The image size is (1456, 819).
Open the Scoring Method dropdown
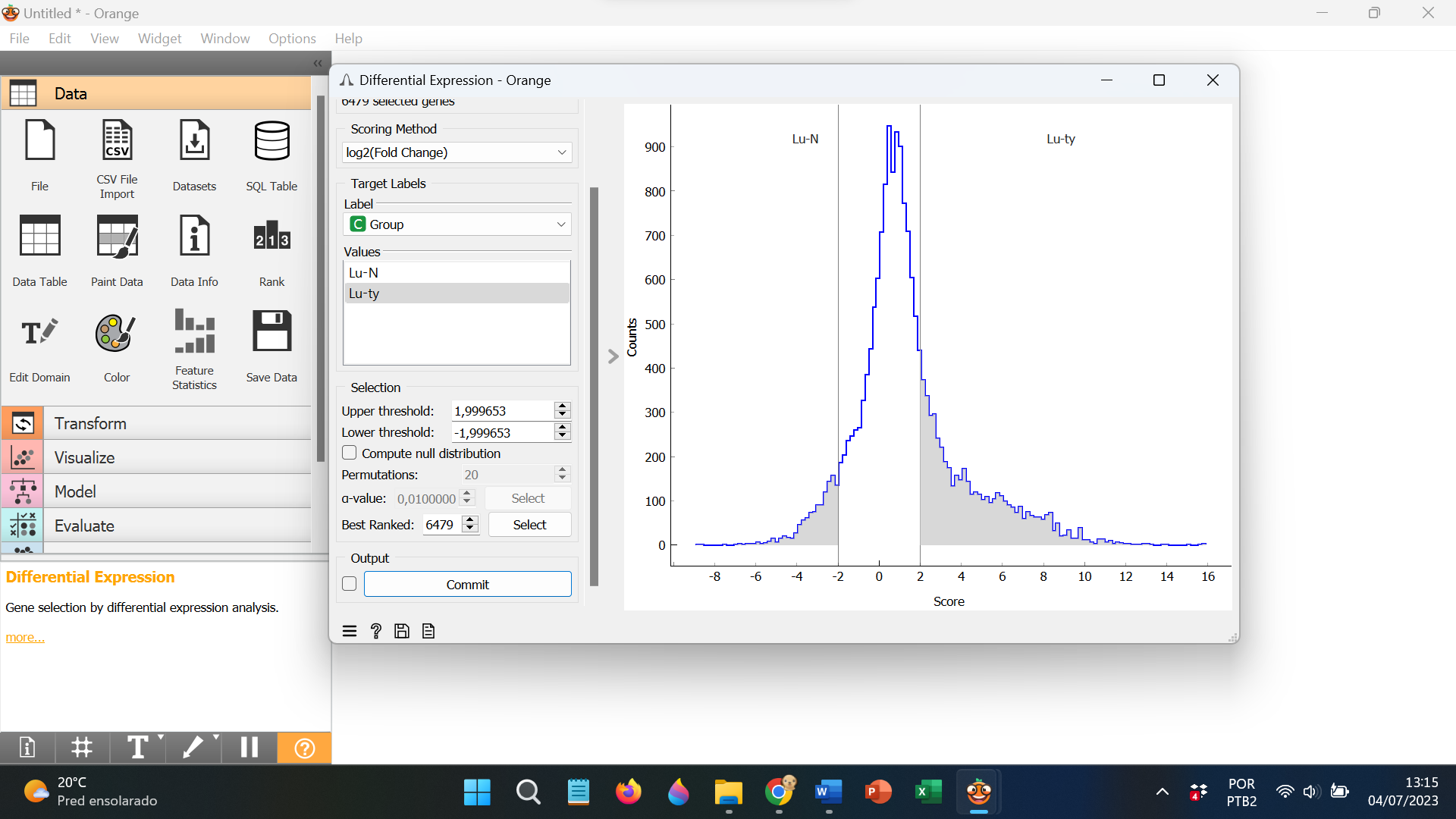click(456, 152)
